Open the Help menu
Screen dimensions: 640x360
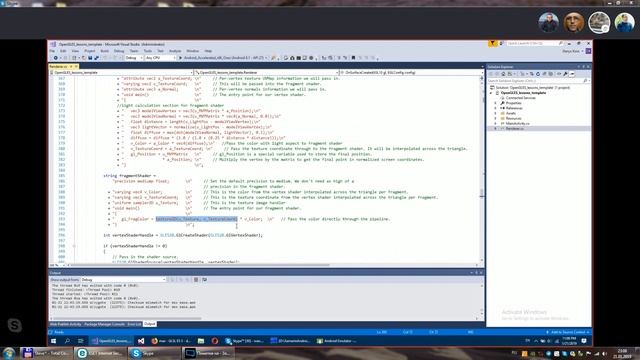208,51
